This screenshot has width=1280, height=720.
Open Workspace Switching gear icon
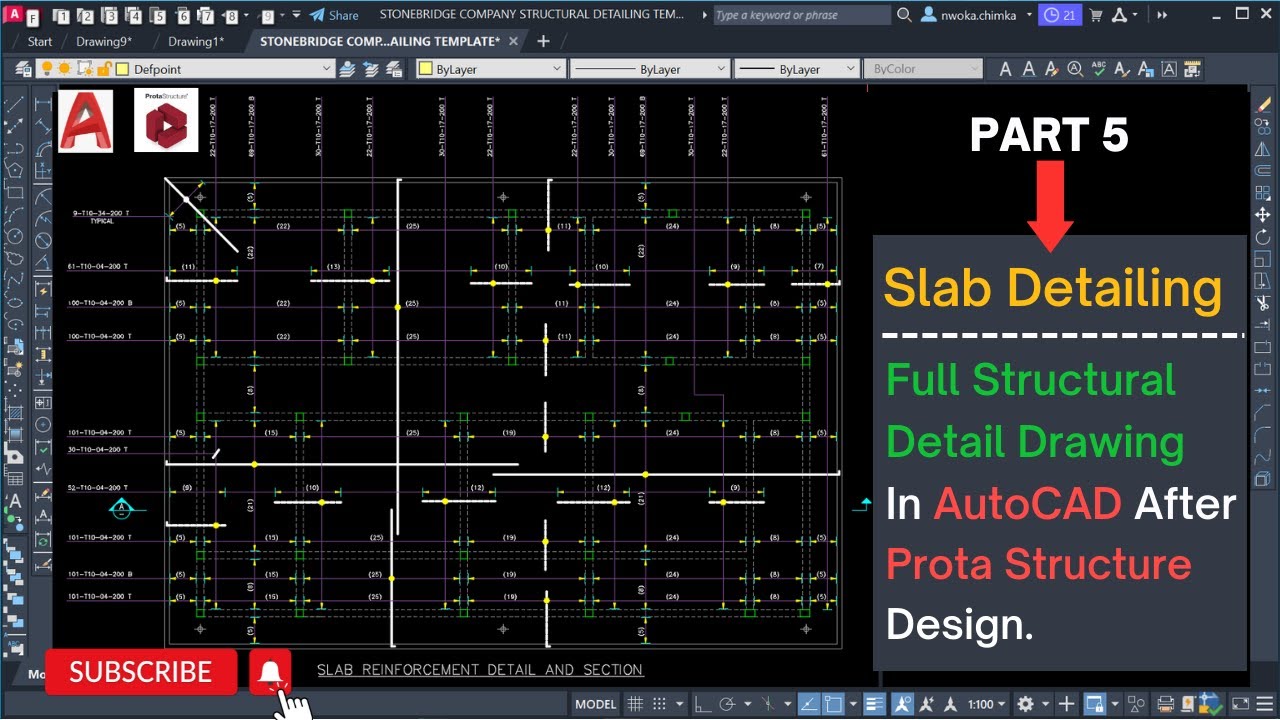tap(1026, 704)
